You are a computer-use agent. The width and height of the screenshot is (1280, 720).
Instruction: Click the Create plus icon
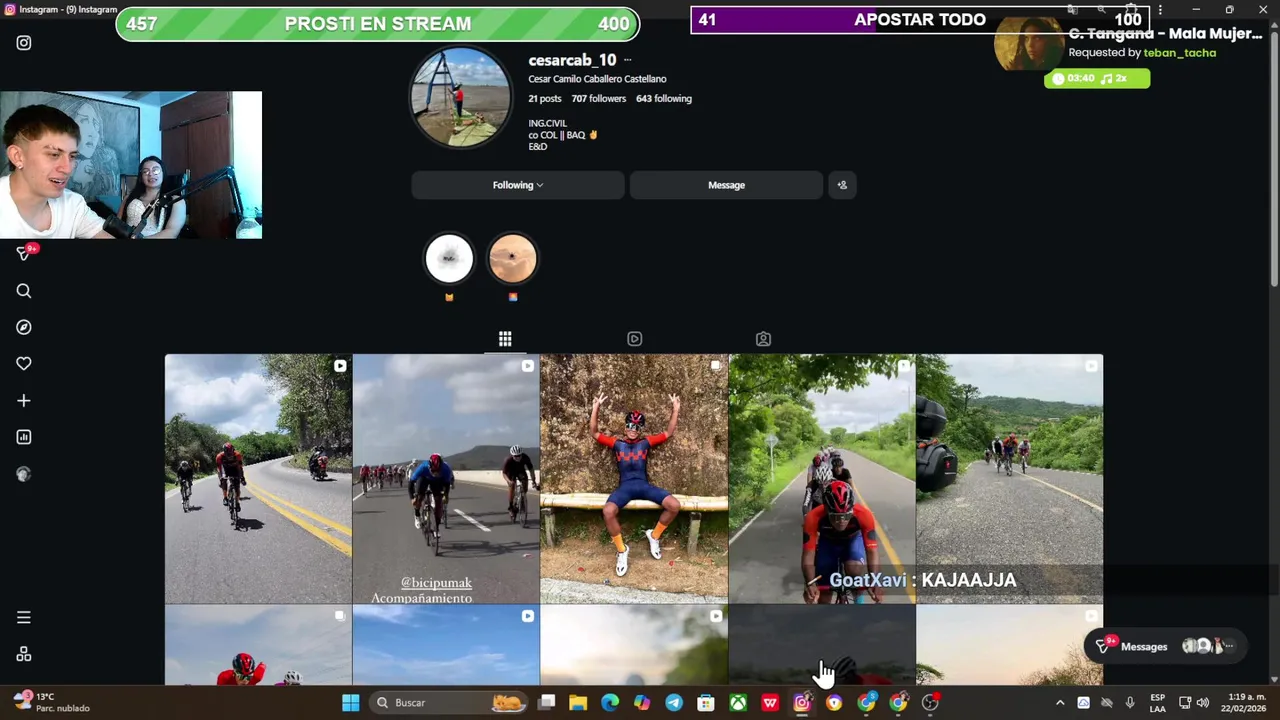[x=24, y=401]
